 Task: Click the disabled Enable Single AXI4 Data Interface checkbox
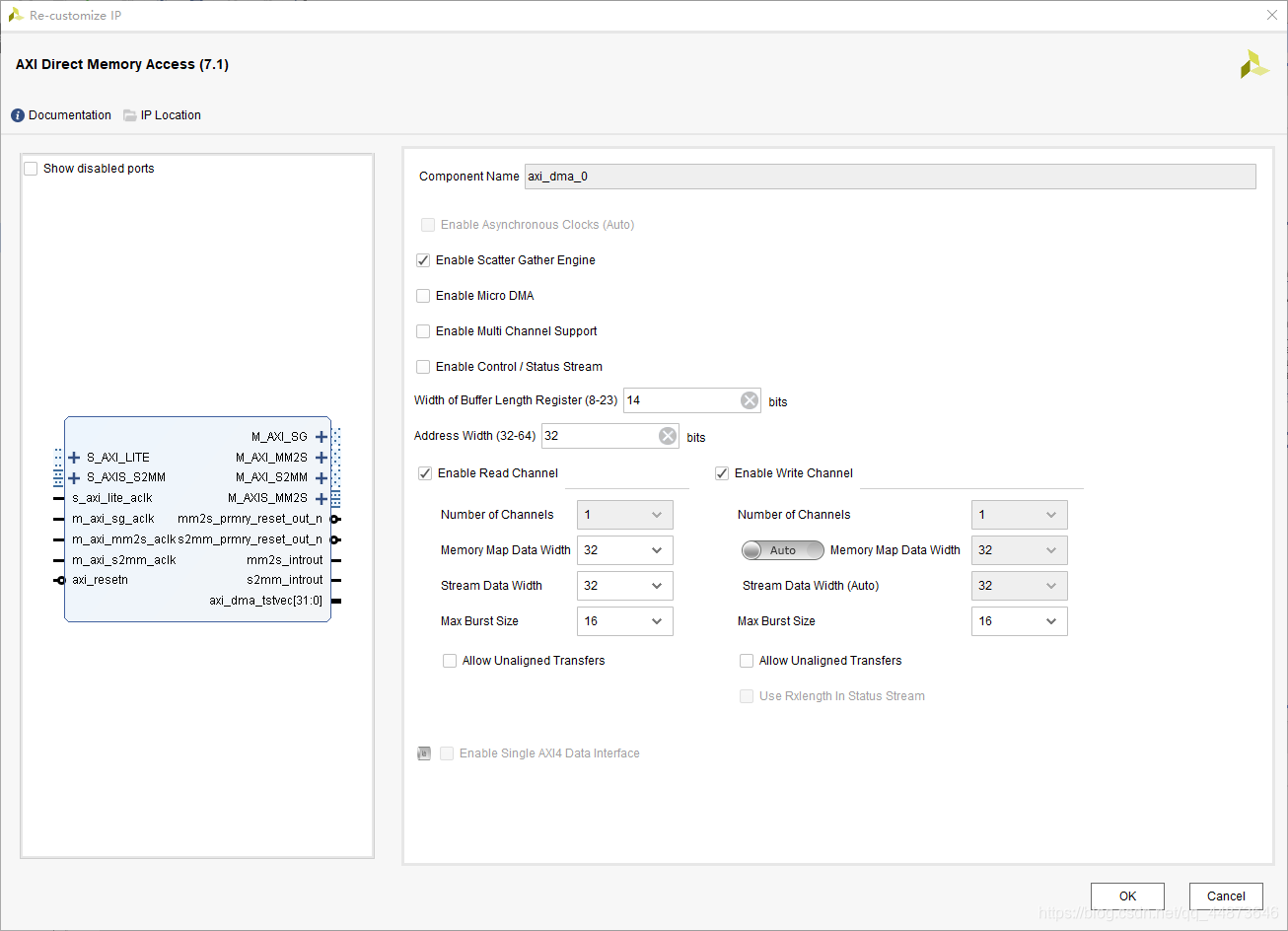tap(447, 753)
